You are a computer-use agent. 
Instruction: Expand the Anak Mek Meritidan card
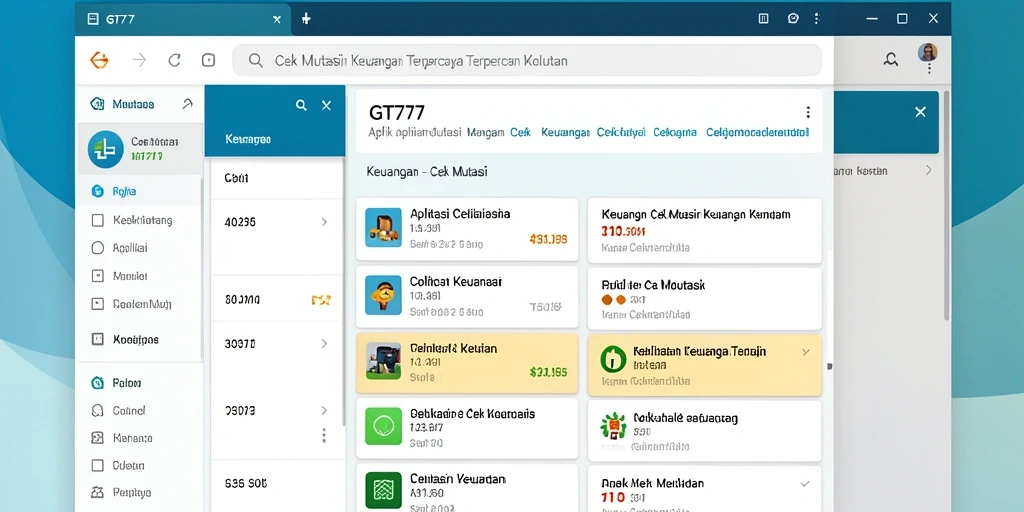(805, 484)
